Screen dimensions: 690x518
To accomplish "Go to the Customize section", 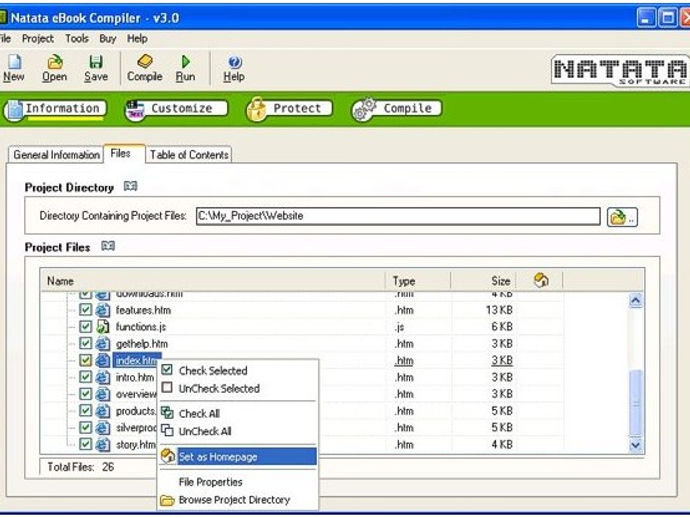I will [176, 109].
